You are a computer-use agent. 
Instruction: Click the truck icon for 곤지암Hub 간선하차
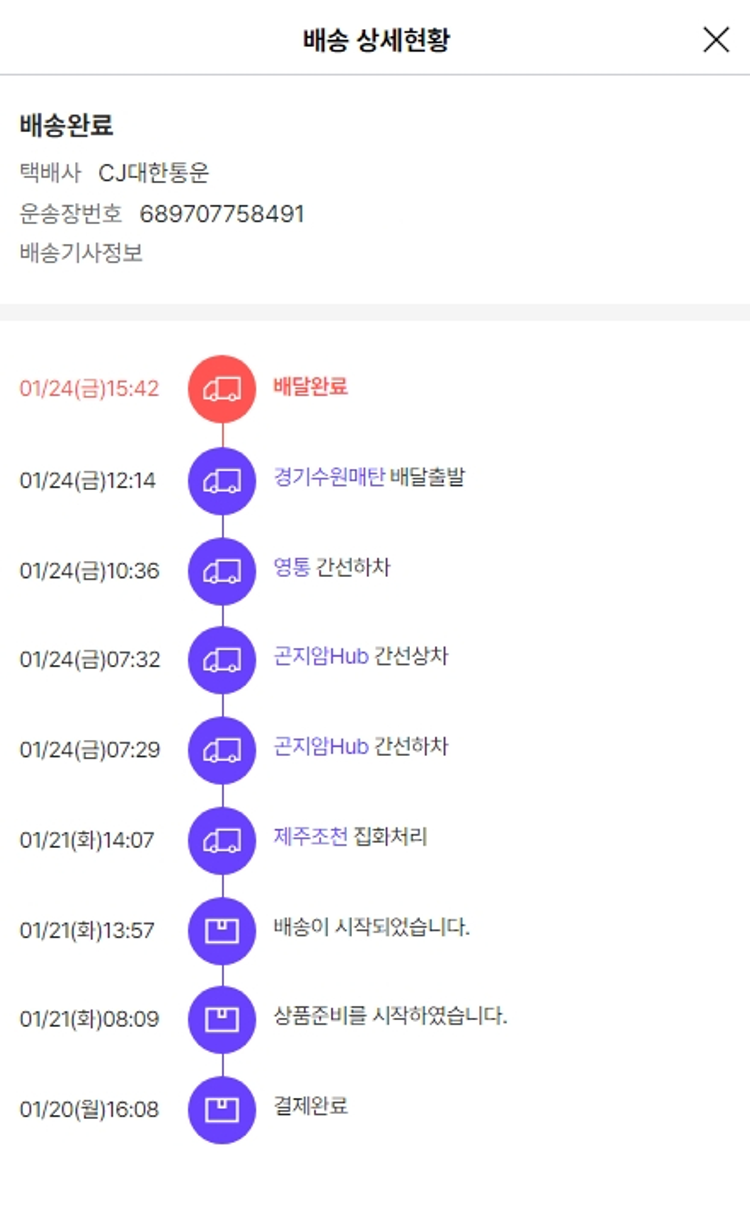tap(222, 750)
